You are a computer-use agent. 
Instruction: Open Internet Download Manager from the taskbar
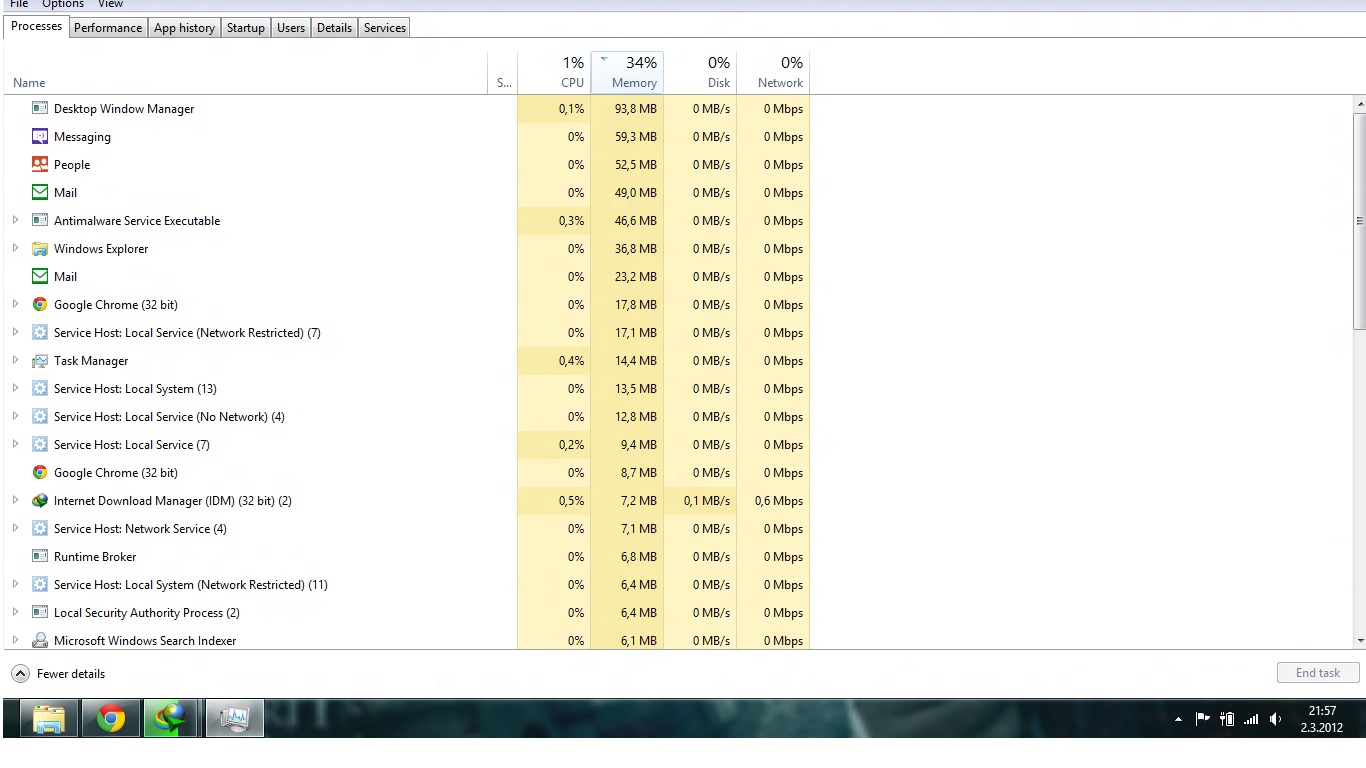point(171,718)
